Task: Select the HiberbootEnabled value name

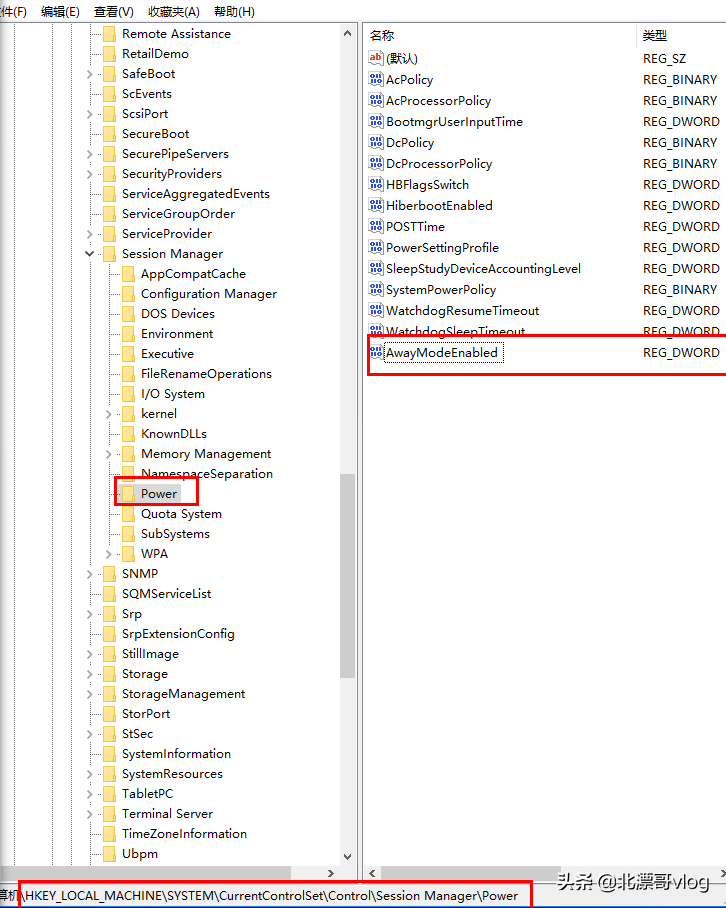Action: (439, 206)
